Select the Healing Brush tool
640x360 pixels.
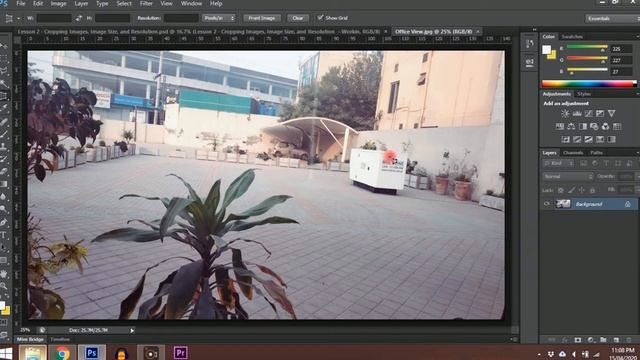pos(4,121)
